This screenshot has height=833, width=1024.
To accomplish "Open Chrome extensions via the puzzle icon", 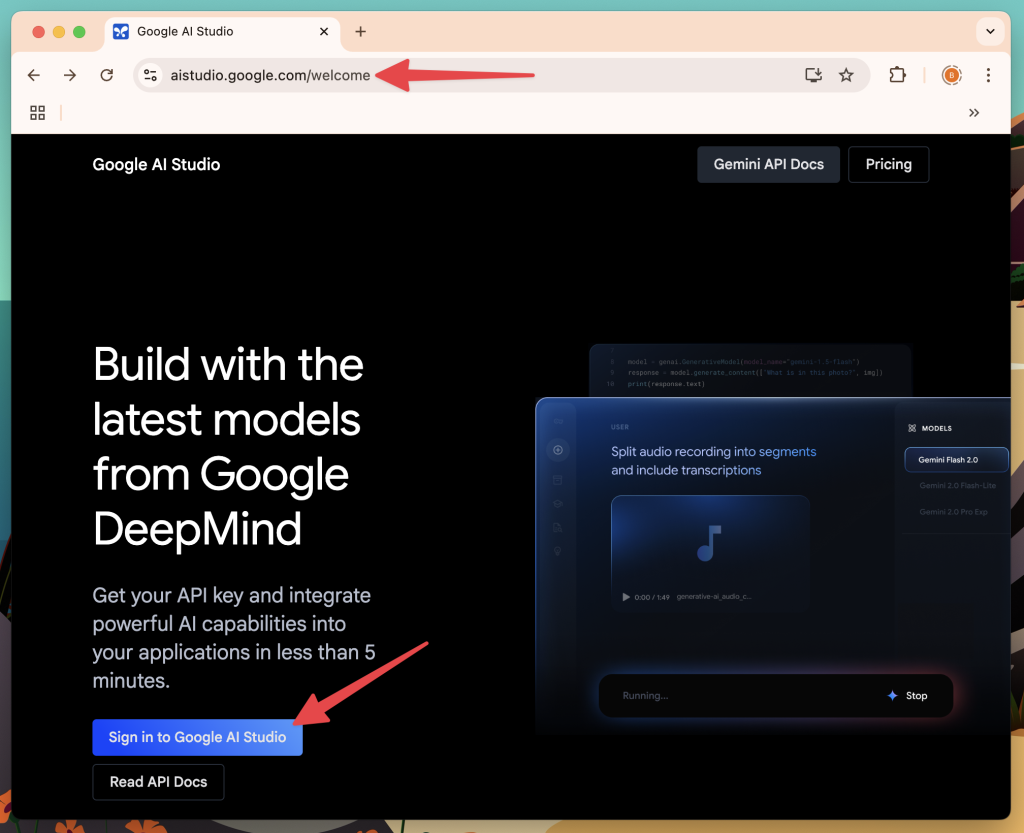I will 897,75.
